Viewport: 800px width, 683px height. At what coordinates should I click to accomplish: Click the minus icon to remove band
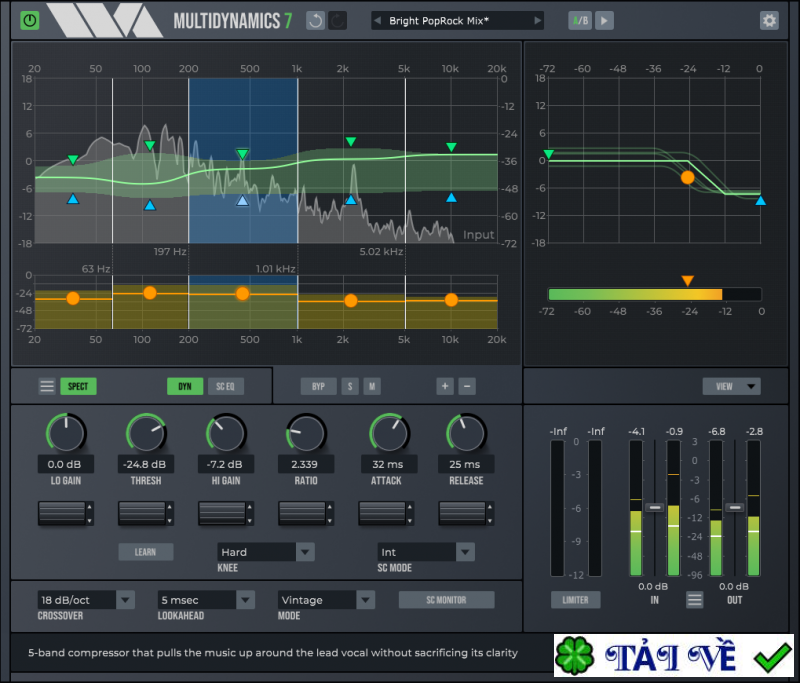click(467, 386)
